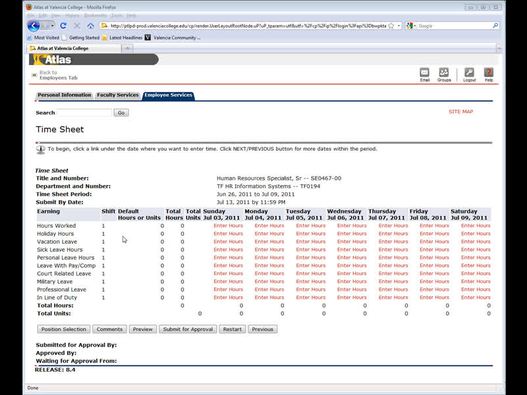Open the search engine selector dropdown
This screenshot has width=527, height=395.
pyautogui.click(x=411, y=26)
